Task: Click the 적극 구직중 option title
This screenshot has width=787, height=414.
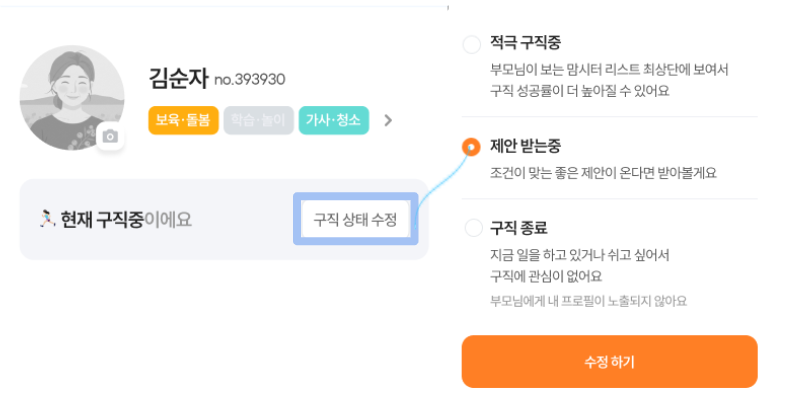Action: (525, 44)
